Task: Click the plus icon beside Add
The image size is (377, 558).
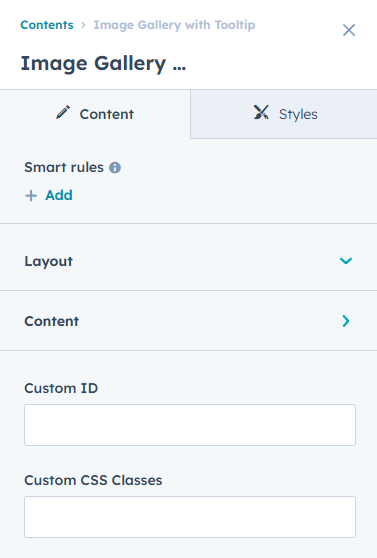Action: tap(31, 196)
